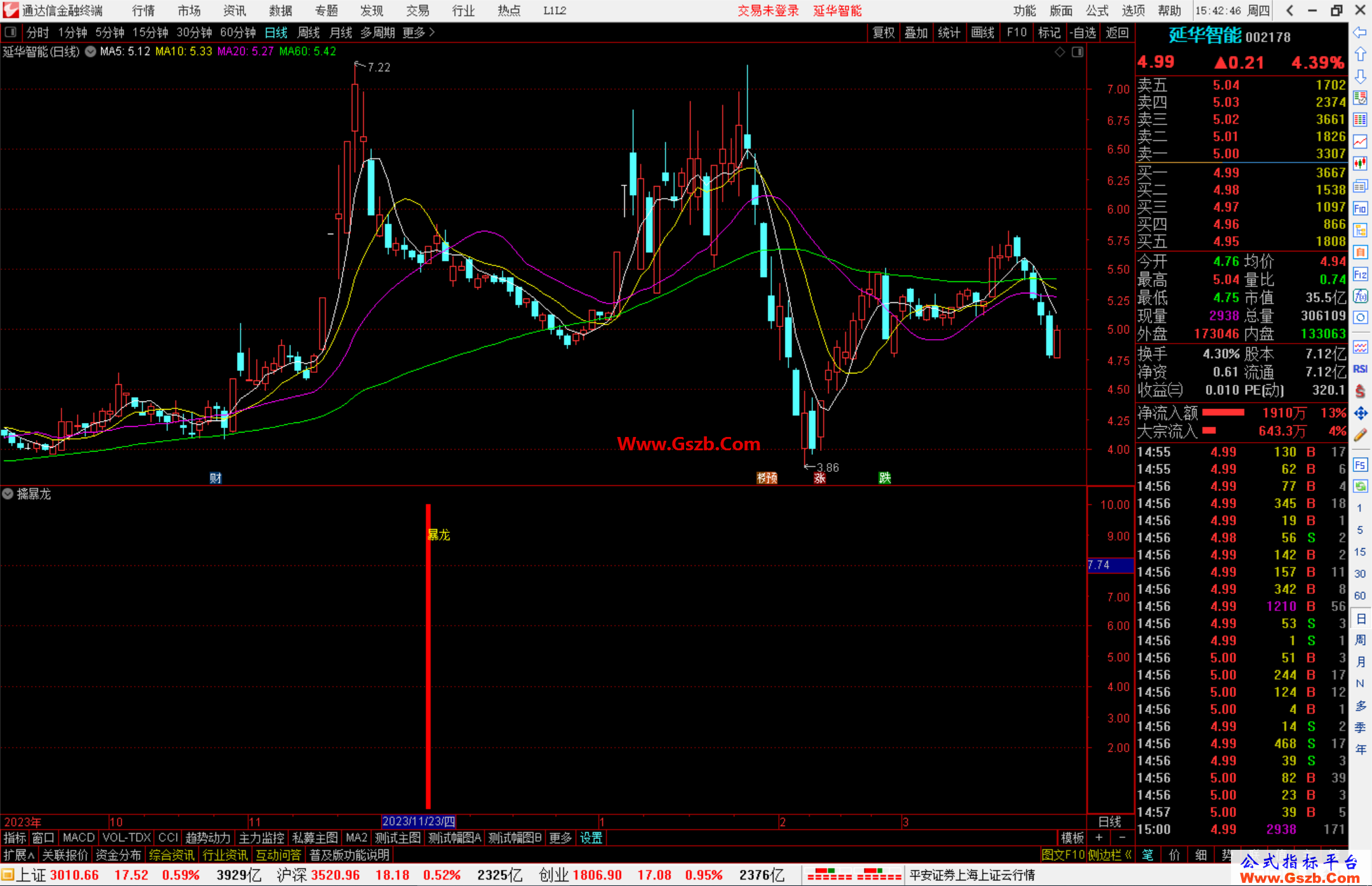Viewport: 1372px width, 886px height.
Task: Toggle 15-minute period in right sidebar
Action: coord(1359,552)
